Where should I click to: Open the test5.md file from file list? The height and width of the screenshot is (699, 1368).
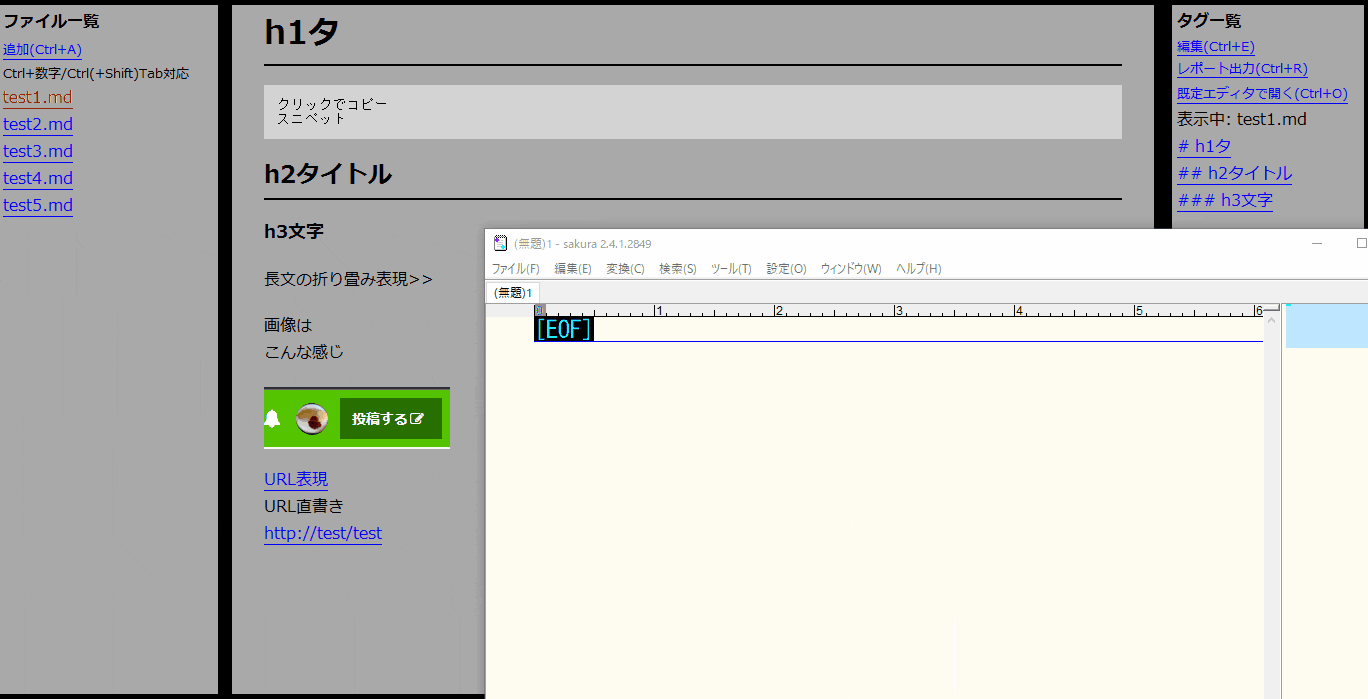tap(36, 205)
